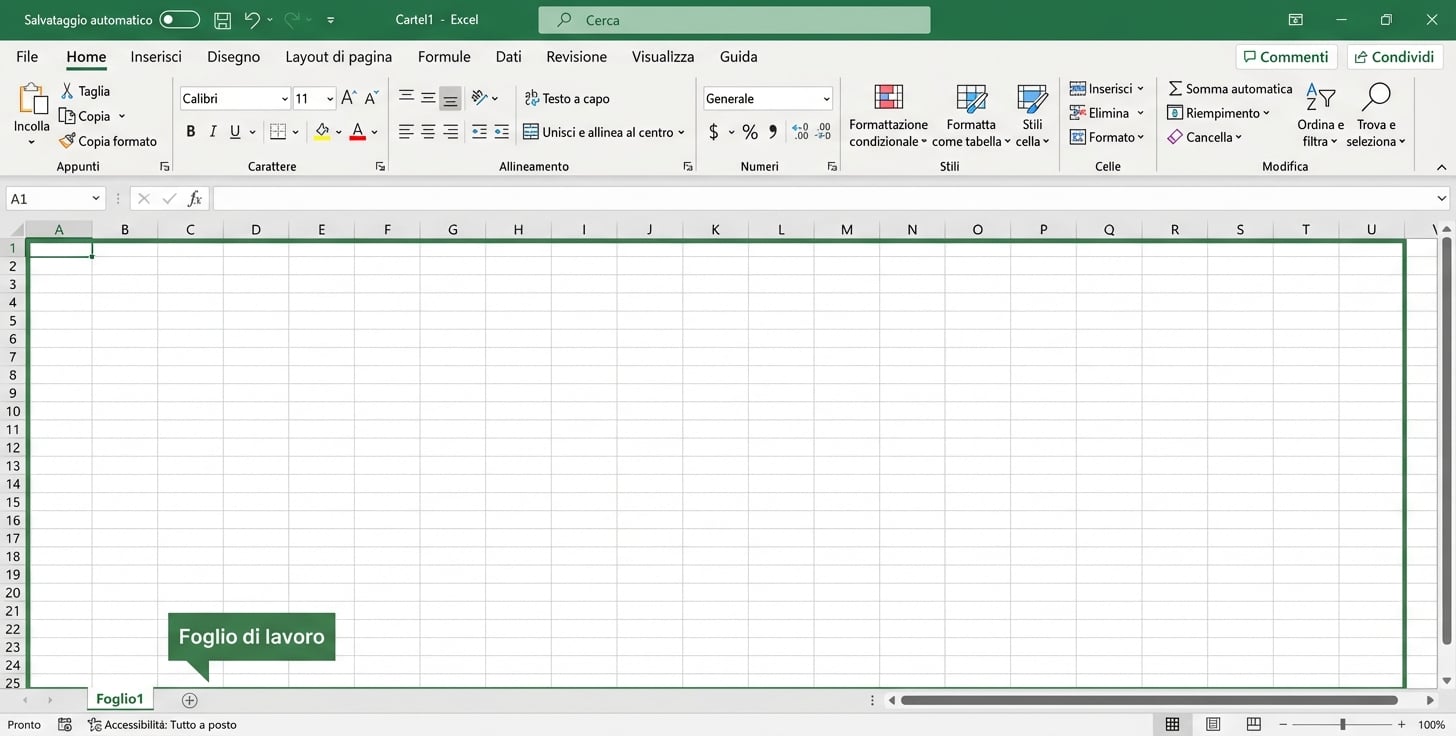
Task: Apply bold formatting
Action: 191,132
